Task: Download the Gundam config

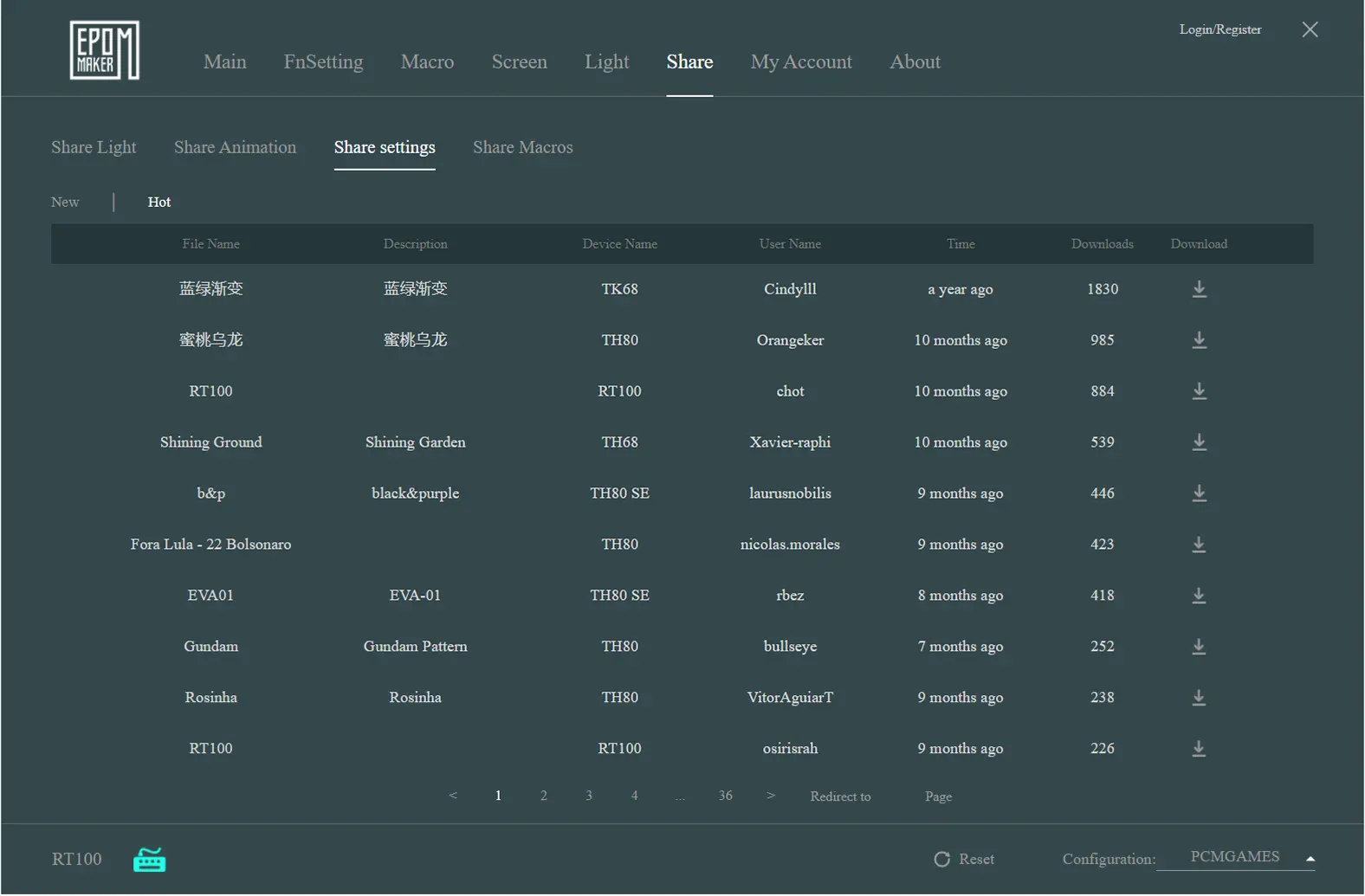Action: click(x=1199, y=647)
